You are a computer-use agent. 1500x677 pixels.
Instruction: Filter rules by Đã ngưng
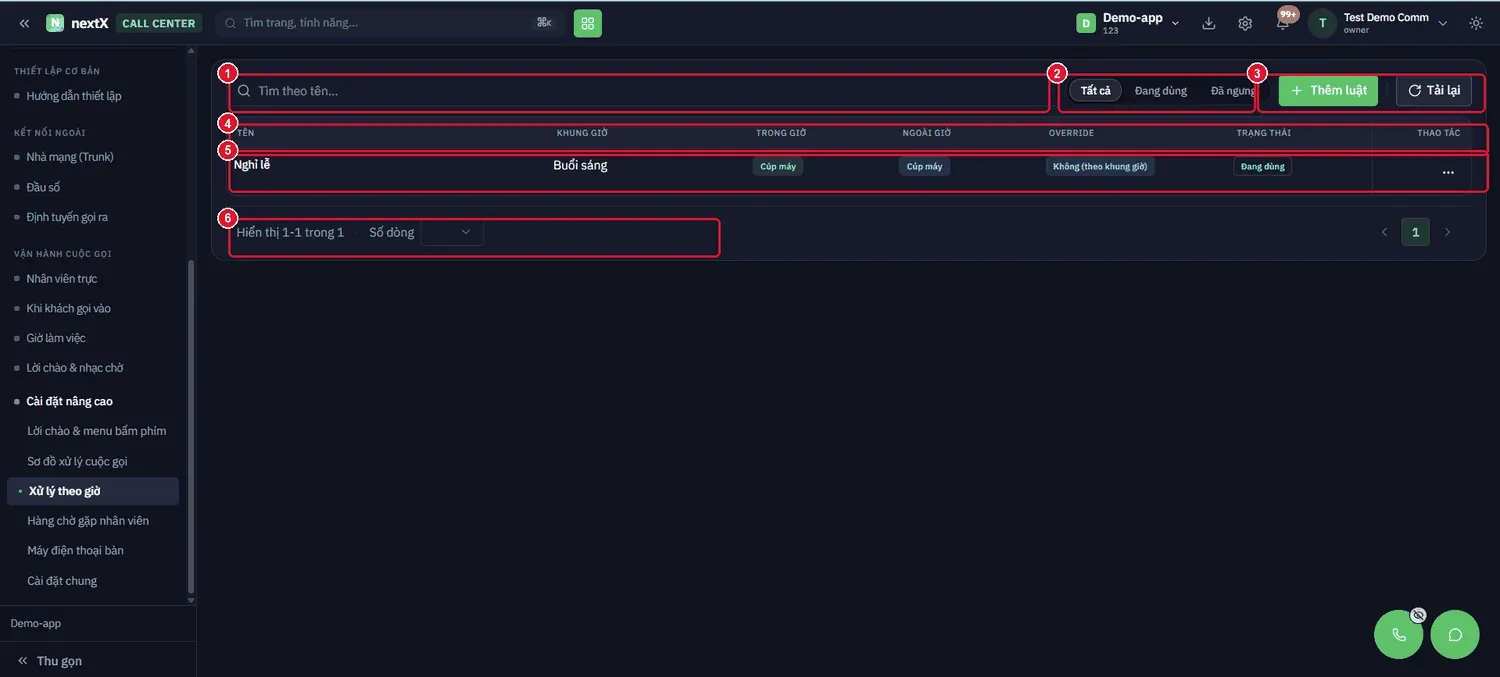tap(1233, 91)
